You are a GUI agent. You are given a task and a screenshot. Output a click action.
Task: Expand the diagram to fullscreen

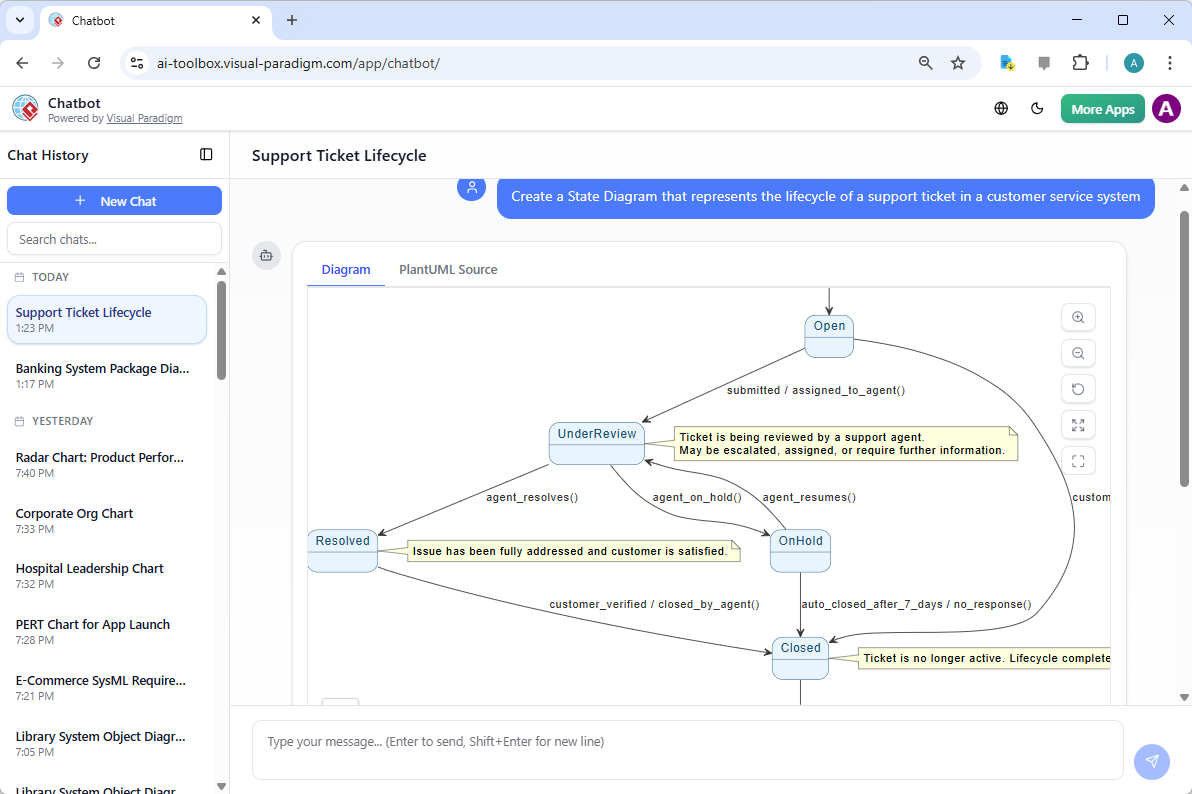[x=1078, y=425]
